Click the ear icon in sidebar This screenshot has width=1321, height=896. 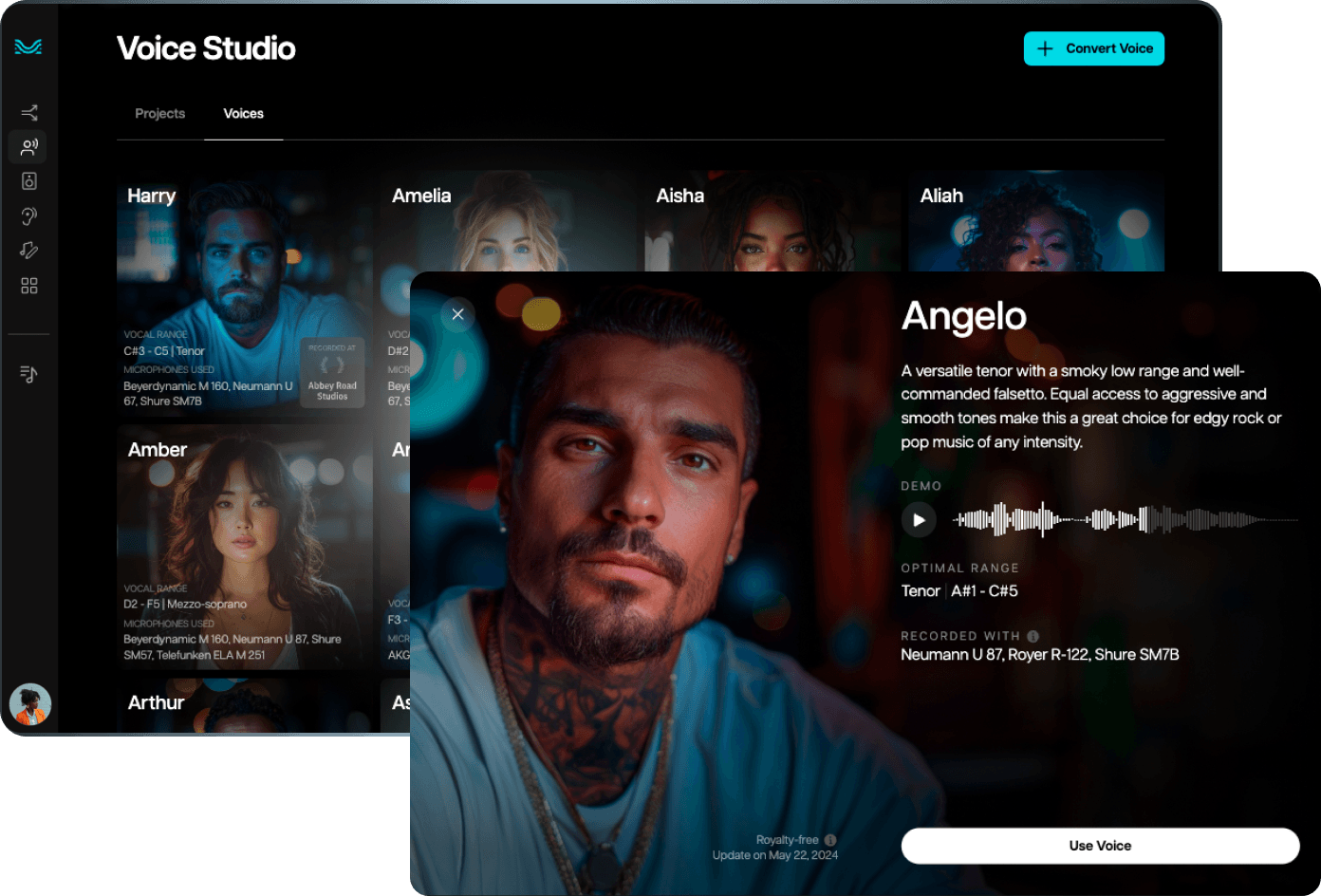[x=29, y=216]
